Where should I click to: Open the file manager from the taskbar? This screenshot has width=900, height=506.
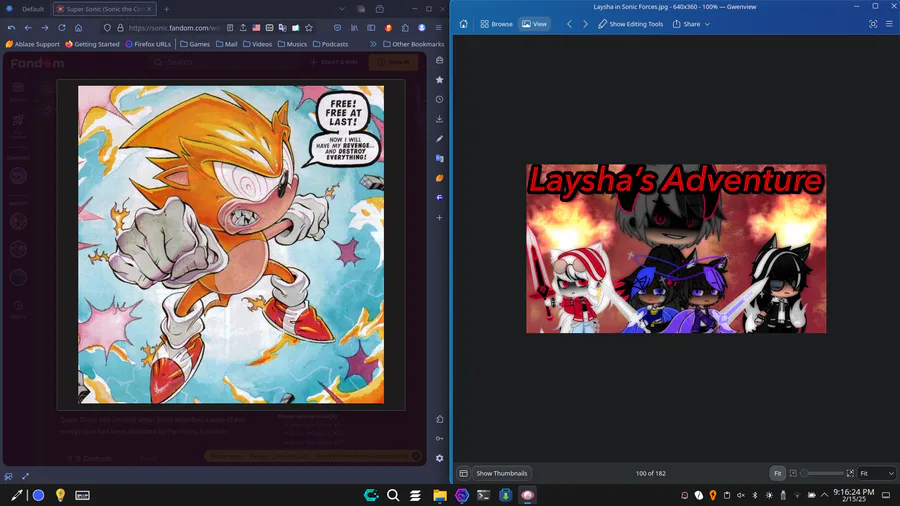(x=440, y=495)
